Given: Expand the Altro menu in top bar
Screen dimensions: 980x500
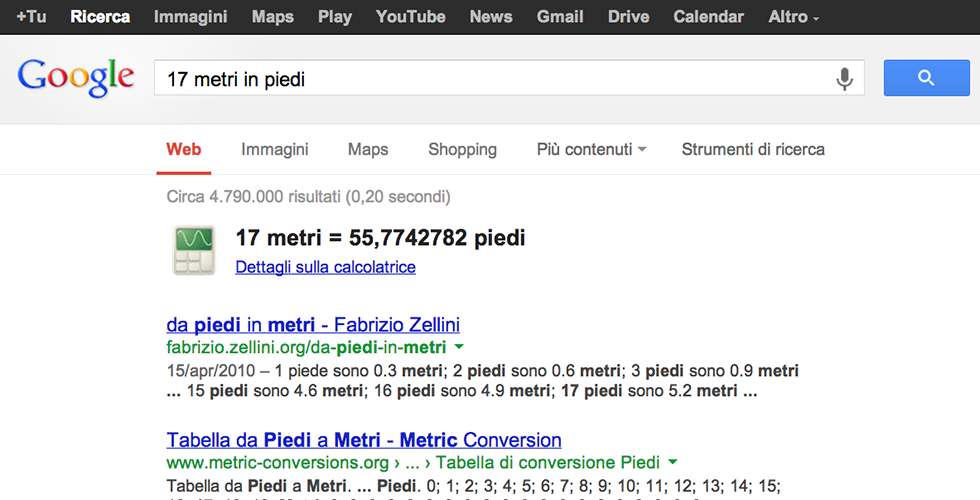Looking at the screenshot, I should point(793,17).
